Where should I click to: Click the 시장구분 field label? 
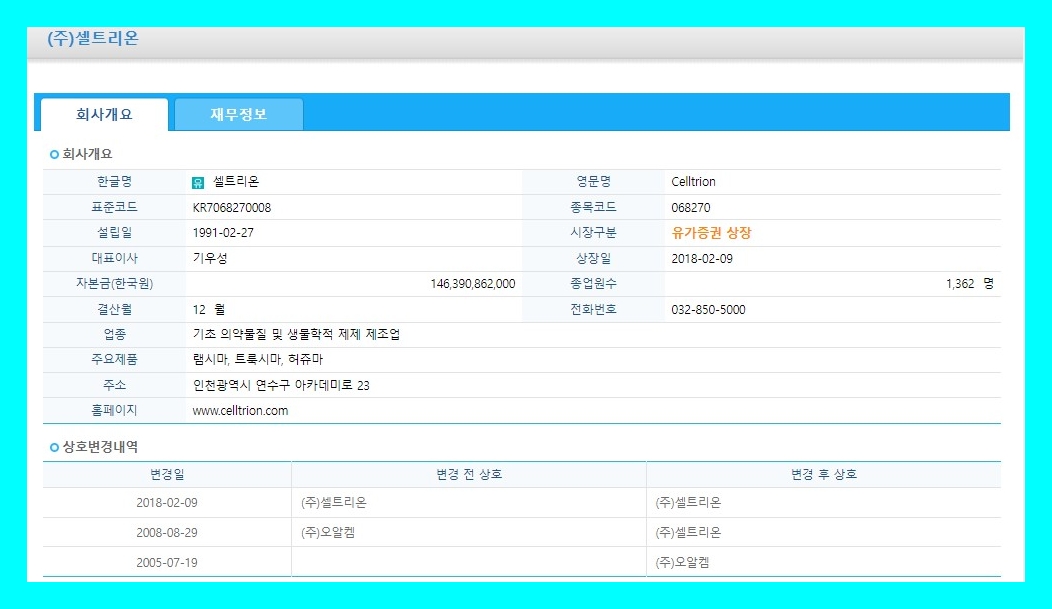tap(593, 233)
